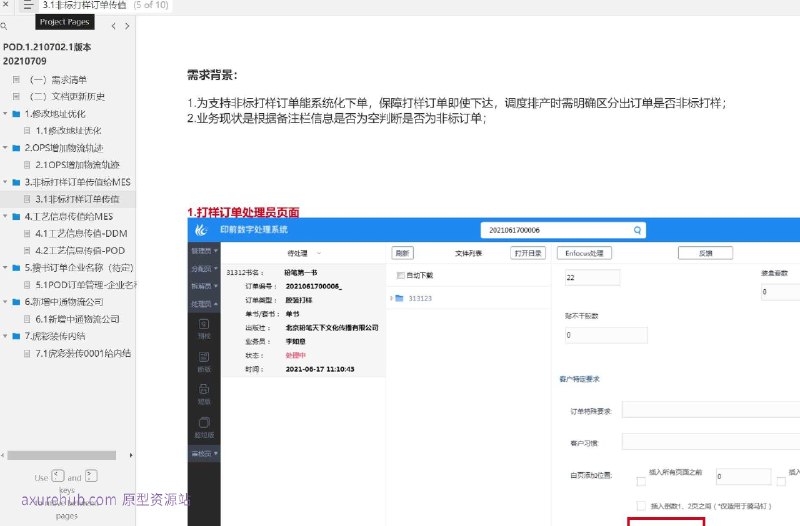The image size is (800, 526).
Task: Click the sitemap scrollbar right arrow
Action: coord(131,455)
